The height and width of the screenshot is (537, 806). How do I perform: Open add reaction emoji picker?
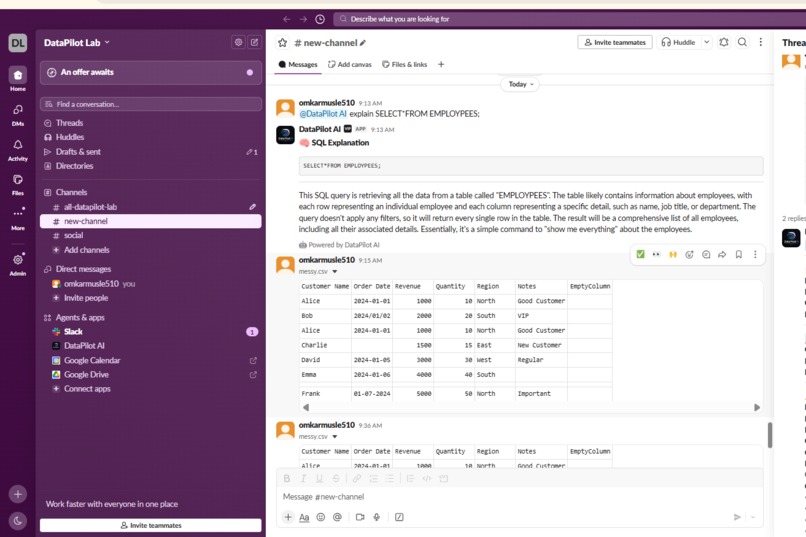coord(689,254)
